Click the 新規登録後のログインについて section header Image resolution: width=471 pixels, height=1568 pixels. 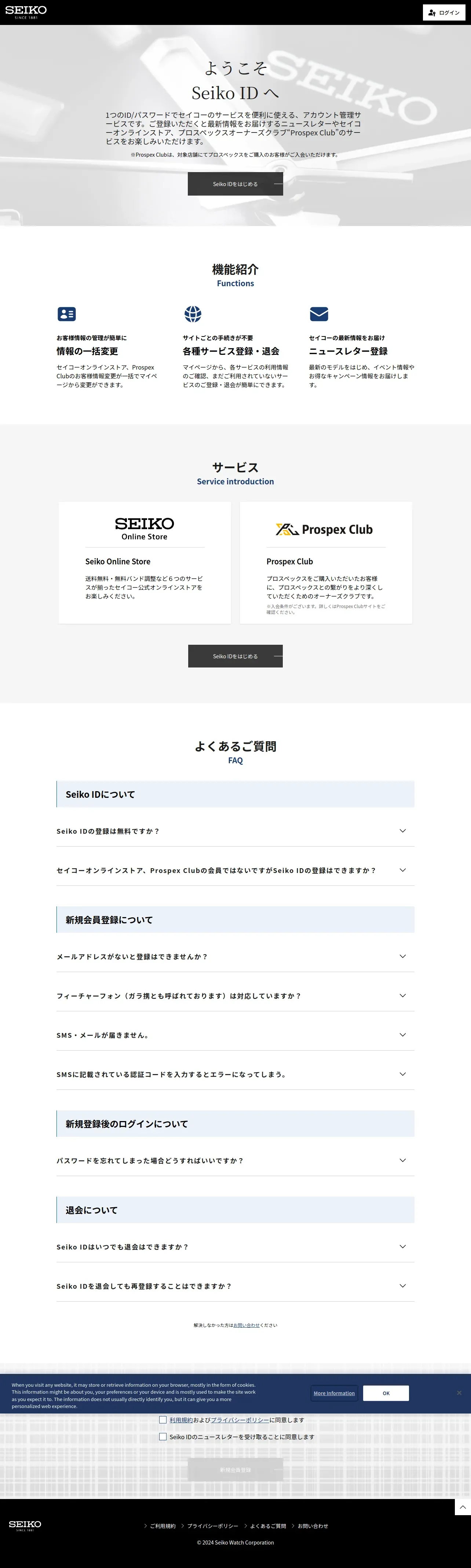[x=235, y=1124]
